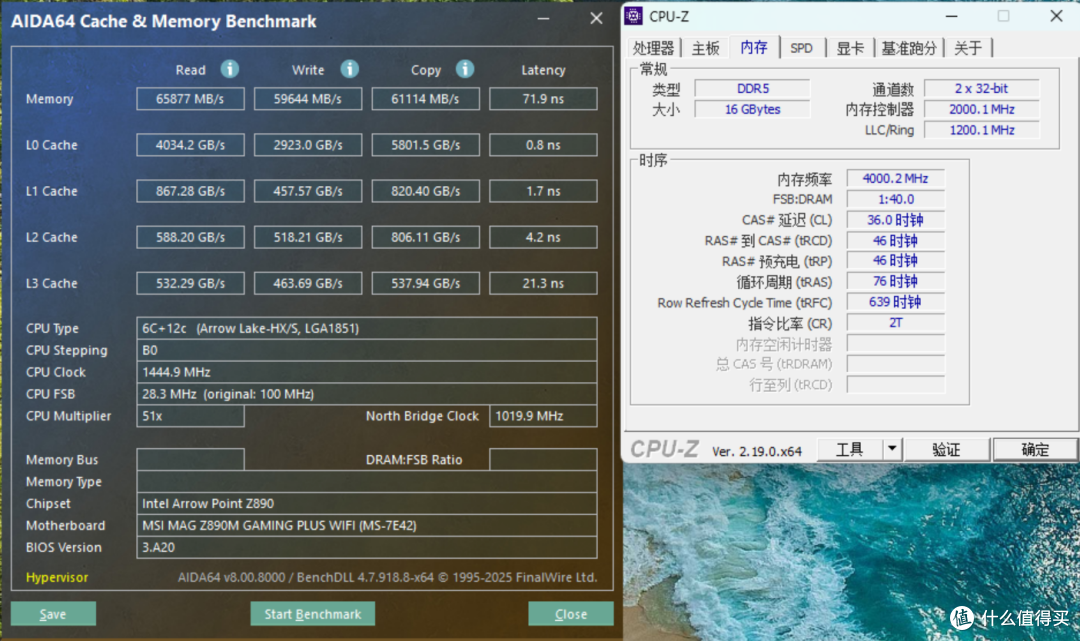Click the Save button in AIDA64
The width and height of the screenshot is (1080, 641).
[x=53, y=614]
